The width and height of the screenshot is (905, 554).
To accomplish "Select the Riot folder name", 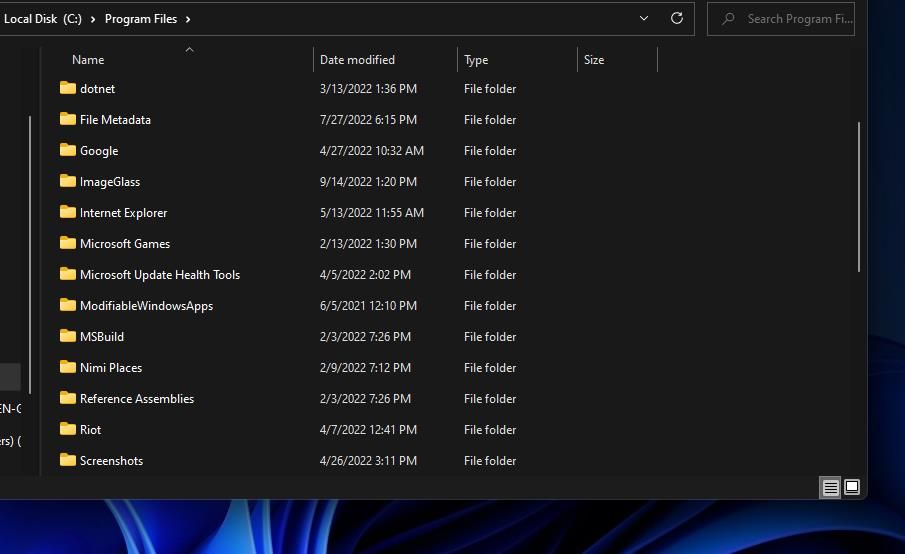I will pyautogui.click(x=90, y=430).
